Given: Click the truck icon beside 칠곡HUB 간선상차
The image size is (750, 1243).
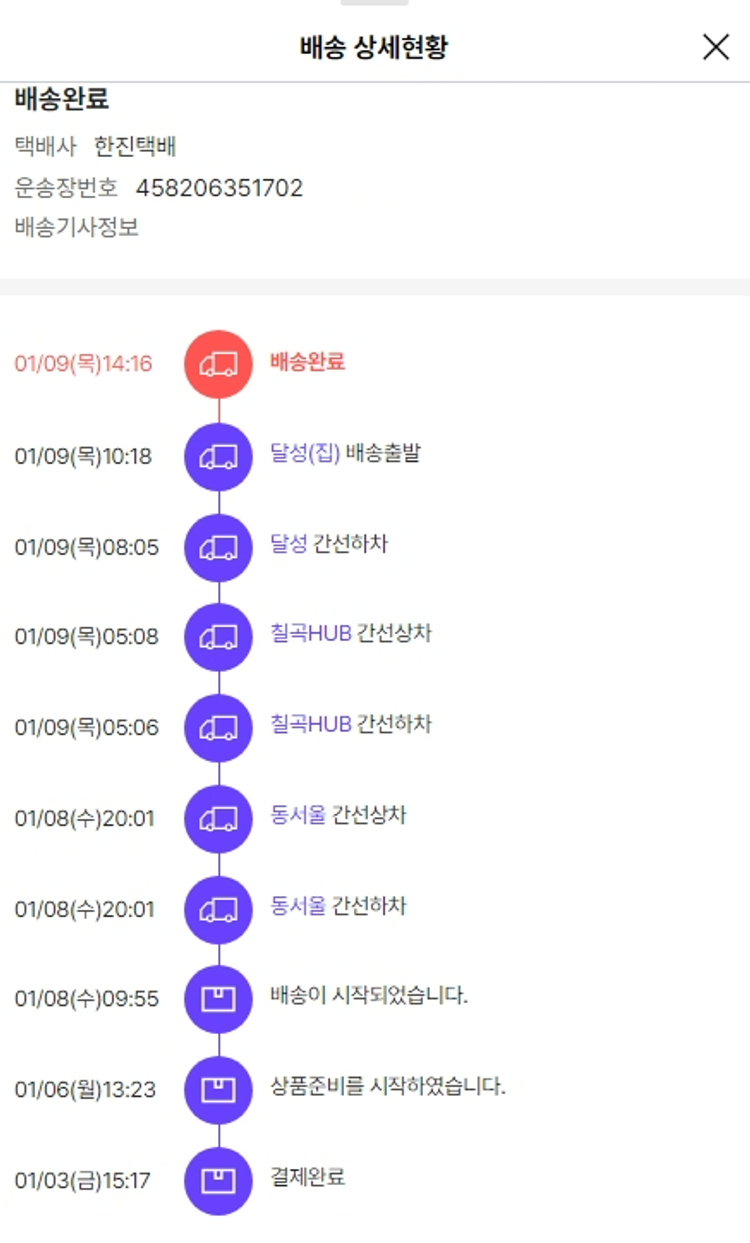Looking at the screenshot, I should click(x=218, y=637).
